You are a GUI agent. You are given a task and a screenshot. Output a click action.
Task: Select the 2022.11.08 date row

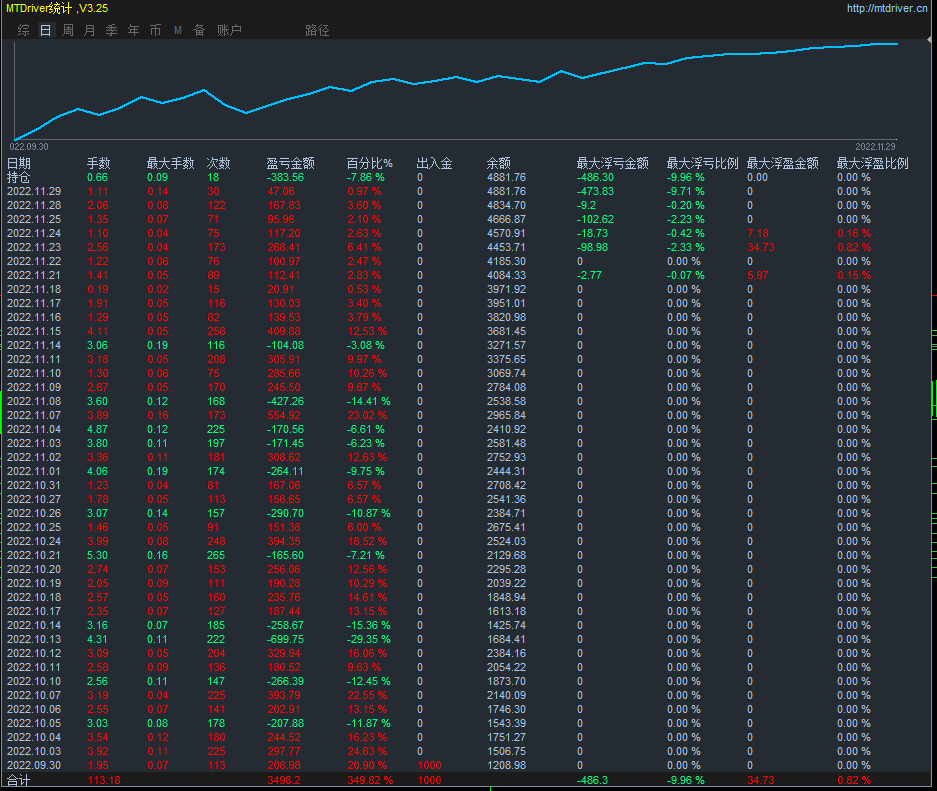click(34, 401)
